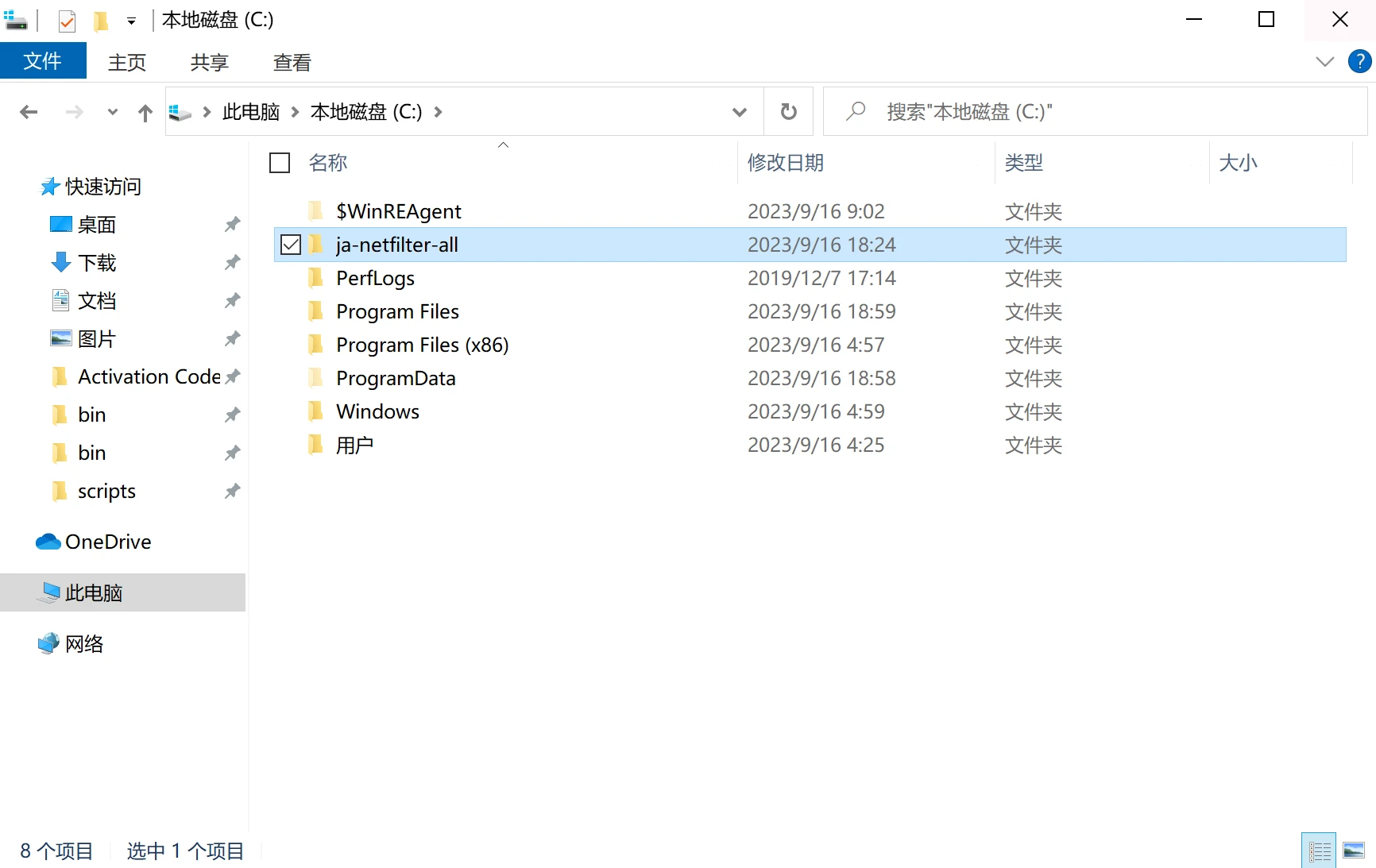Viewport: 1376px width, 868px height.
Task: Click the pin icon beside 图片
Action: [232, 339]
